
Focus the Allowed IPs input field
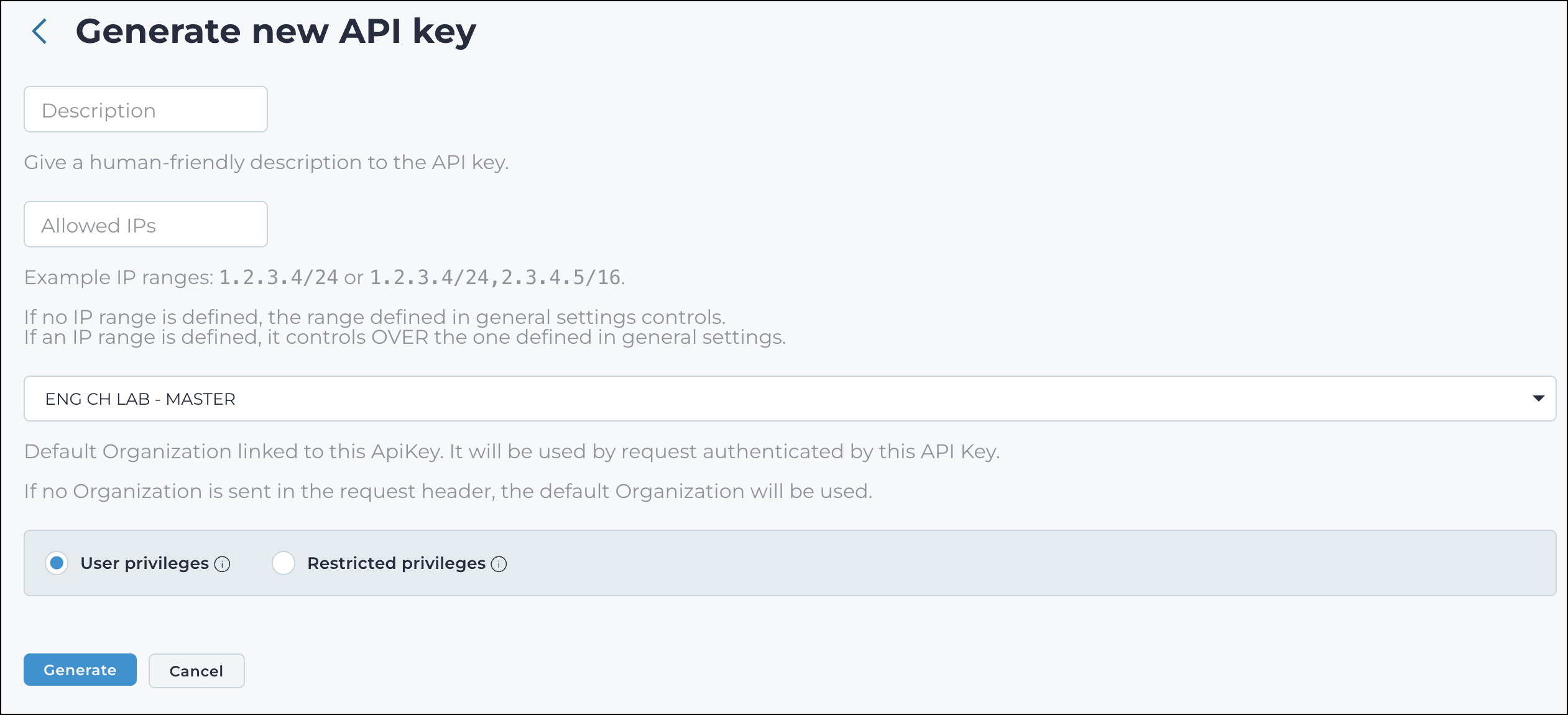tap(145, 224)
